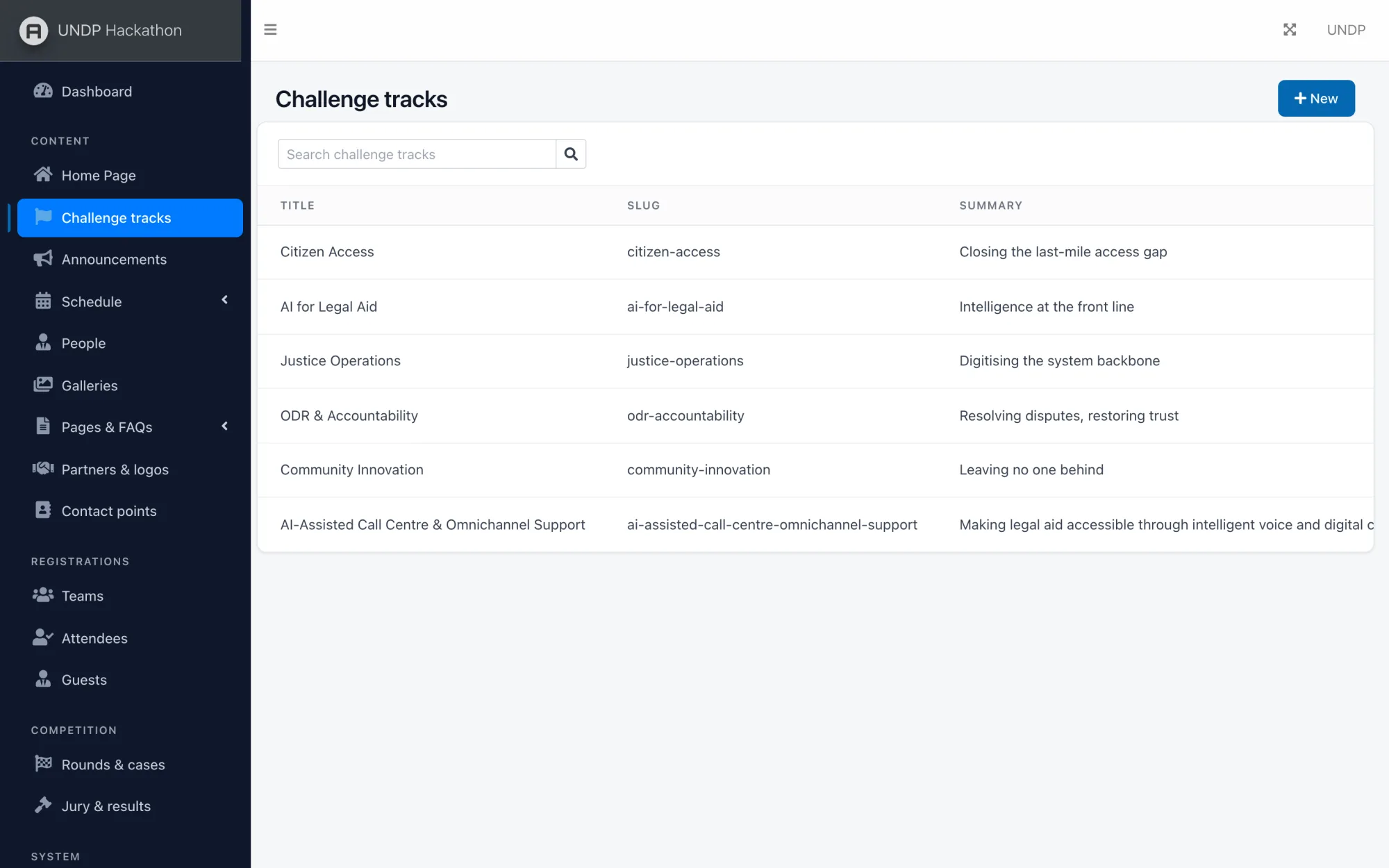Click the Jury & results gavel icon
1389x868 pixels.
point(43,805)
